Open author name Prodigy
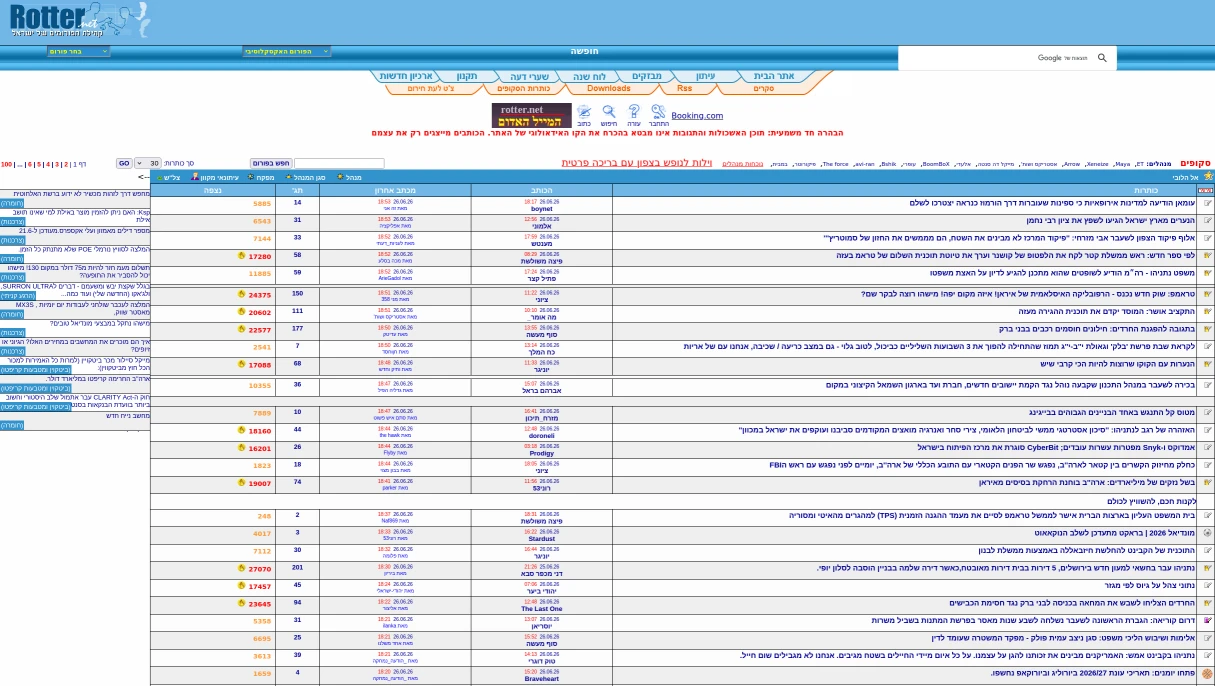Screen dimensions: 1215x686 pyautogui.click(x=541, y=453)
